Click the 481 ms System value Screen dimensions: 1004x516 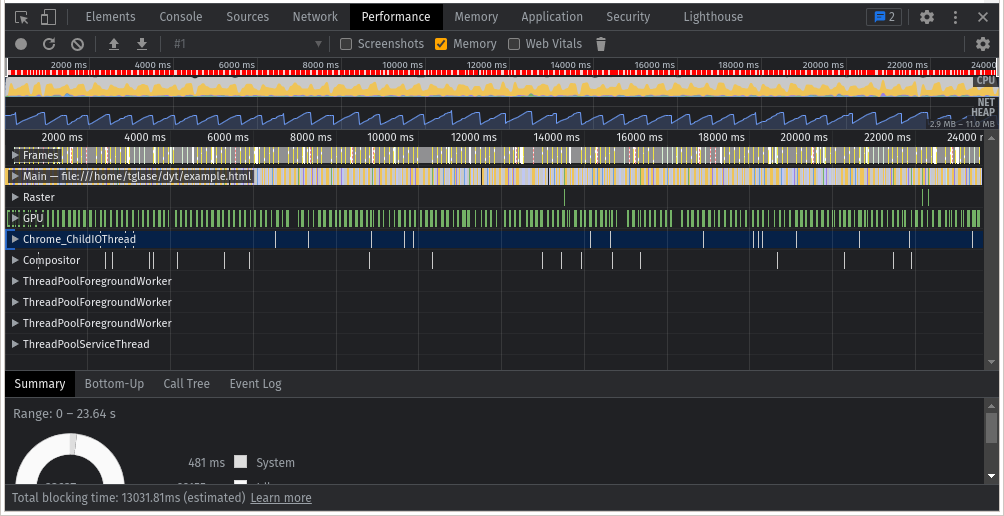coord(207,463)
